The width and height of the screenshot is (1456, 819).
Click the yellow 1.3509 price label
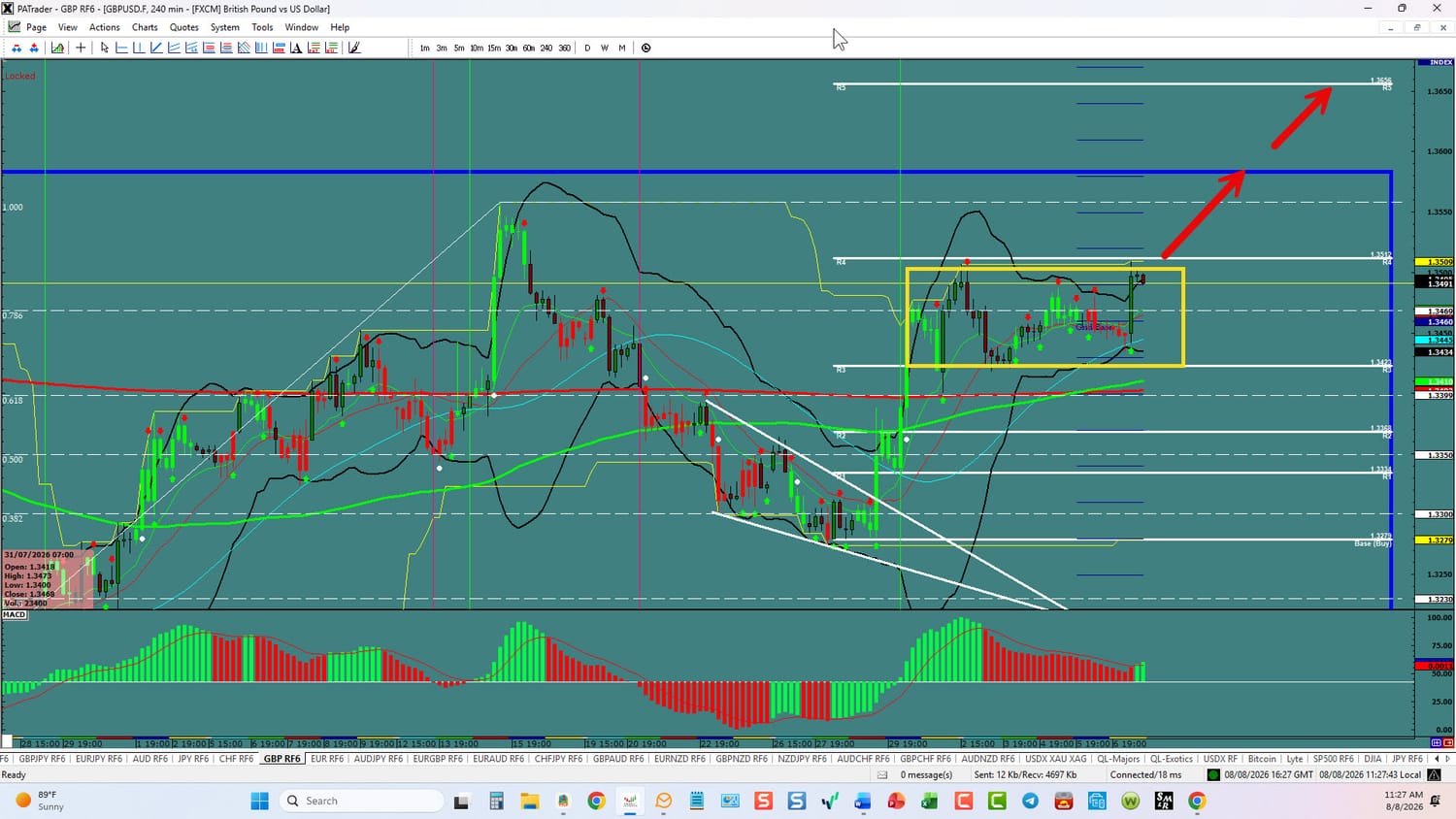[x=1435, y=262]
